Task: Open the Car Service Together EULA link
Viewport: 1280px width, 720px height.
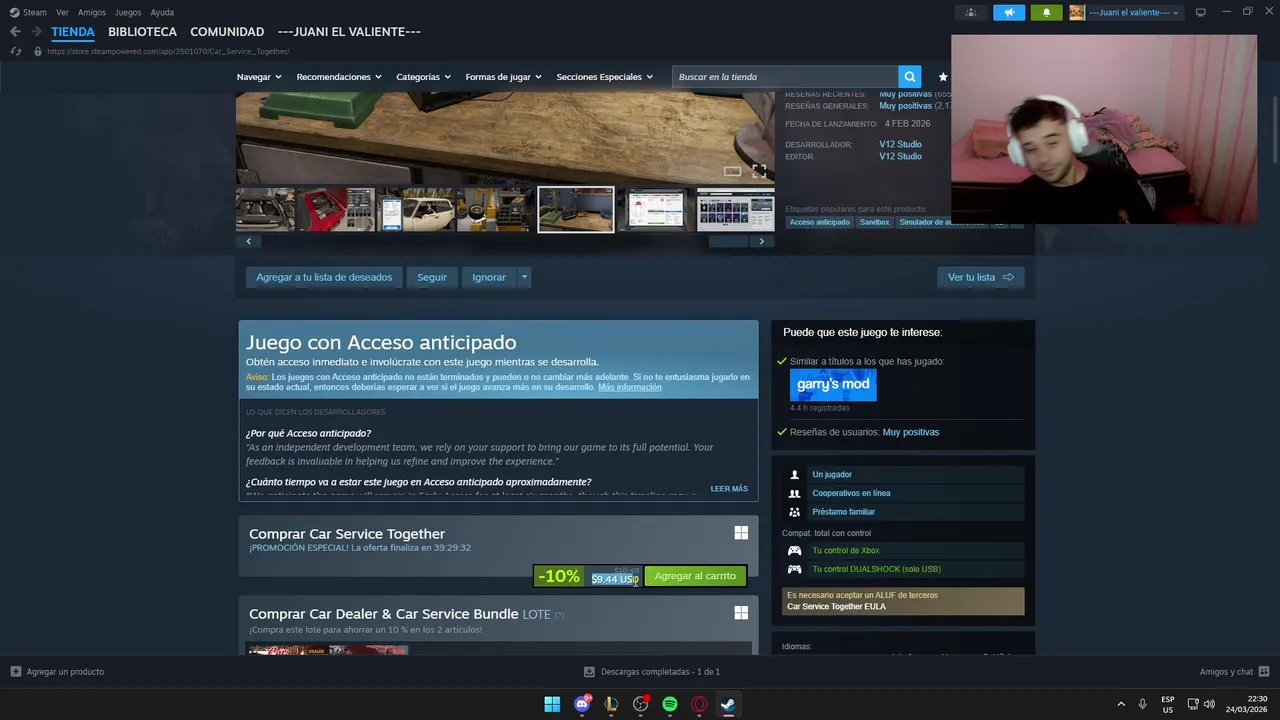Action: (836, 606)
